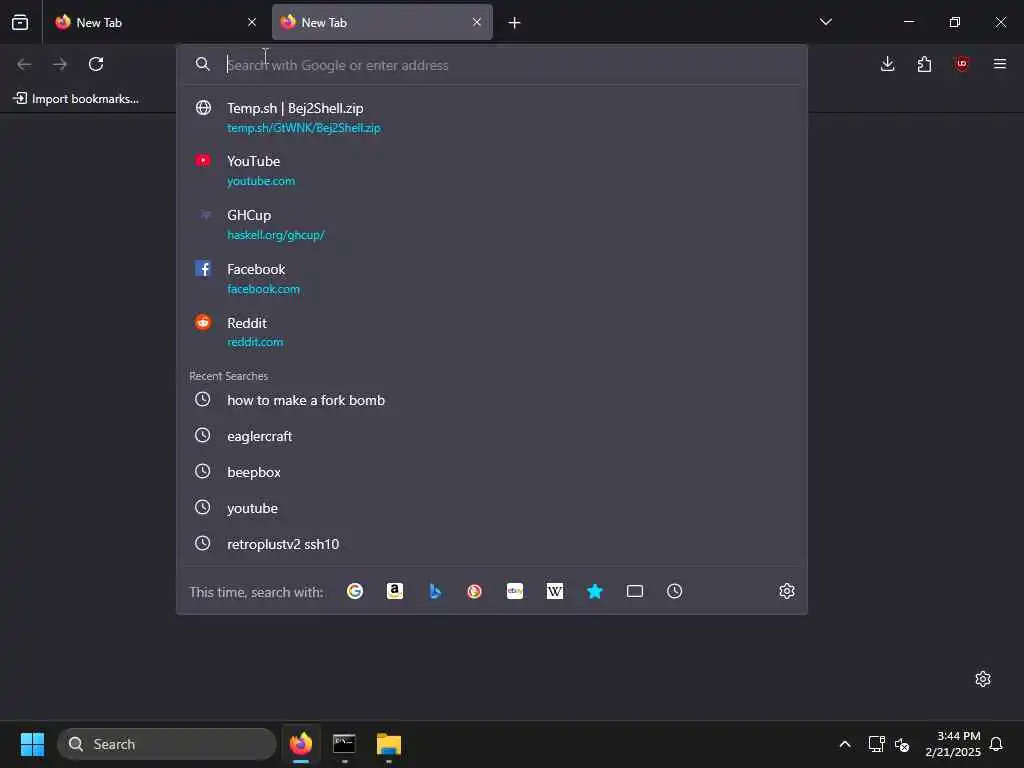The height and width of the screenshot is (768, 1024).
Task: Search this time with Bing
Action: [435, 591]
